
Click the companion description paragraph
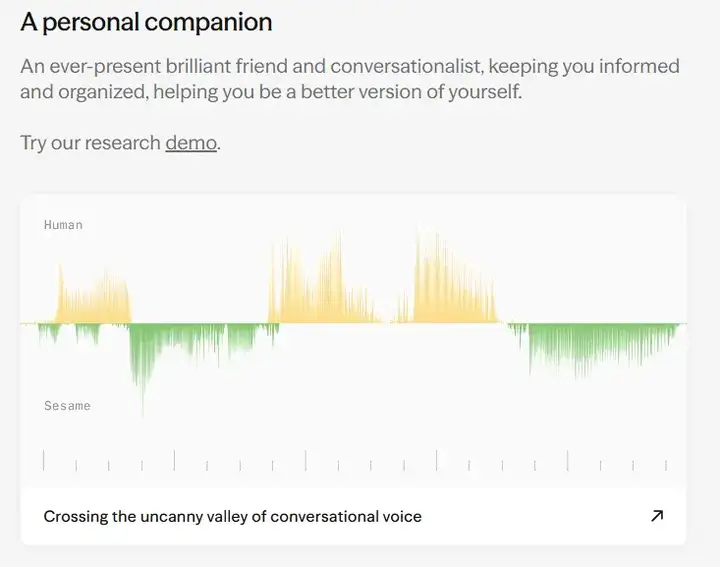click(x=350, y=79)
